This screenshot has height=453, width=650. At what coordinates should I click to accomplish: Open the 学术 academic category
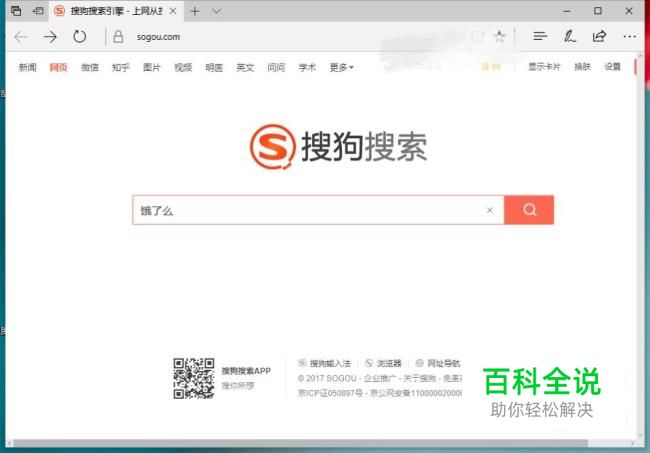tap(307, 67)
